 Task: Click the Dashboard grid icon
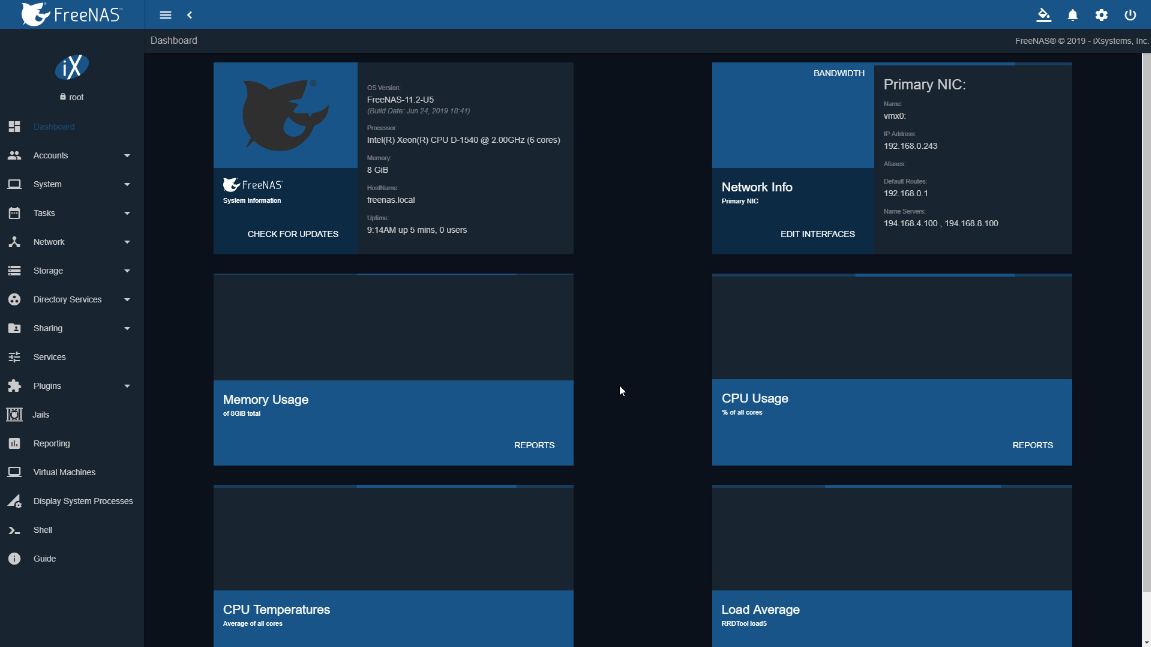[14, 126]
